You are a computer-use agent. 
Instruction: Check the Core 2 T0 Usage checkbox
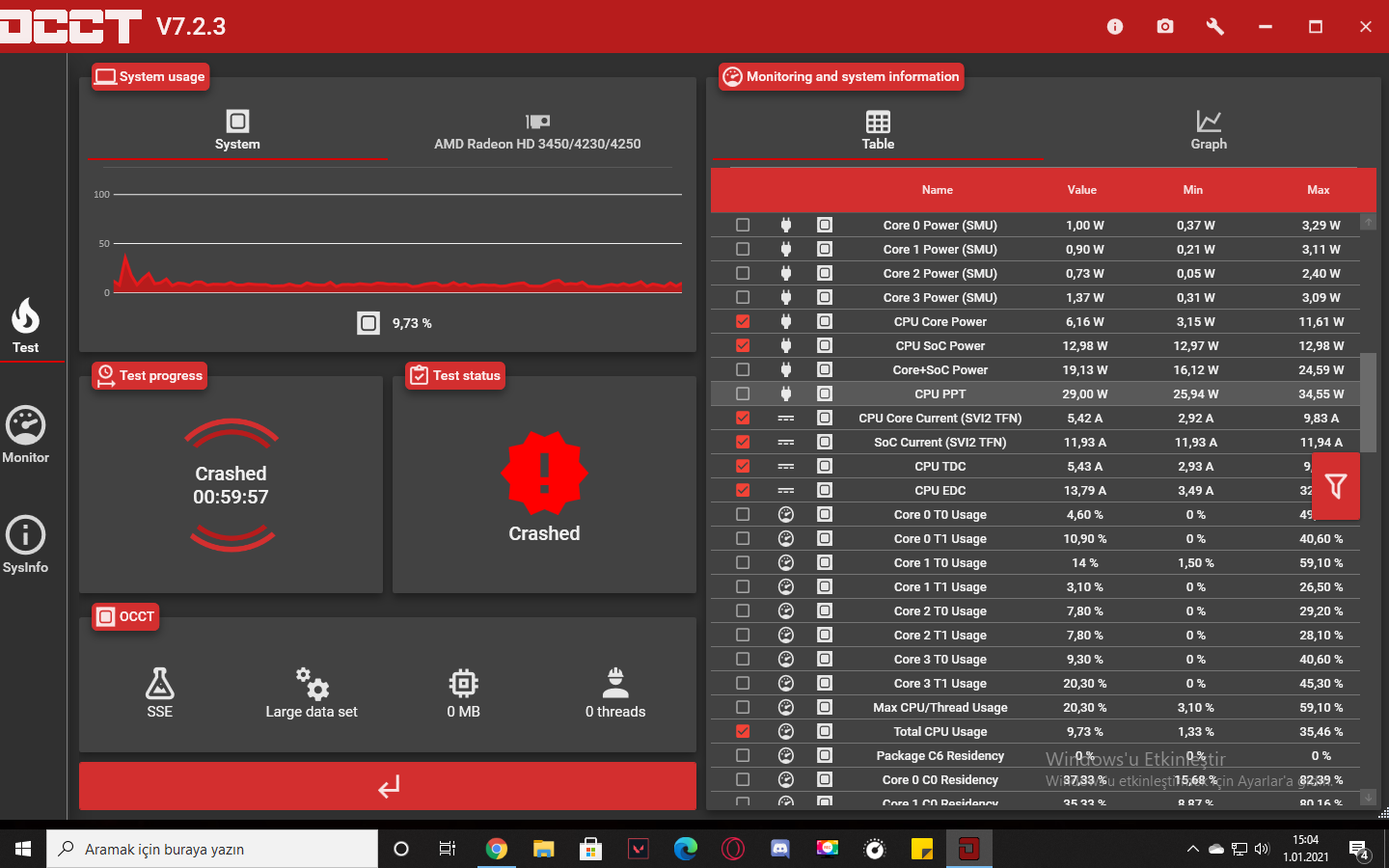pos(743,610)
